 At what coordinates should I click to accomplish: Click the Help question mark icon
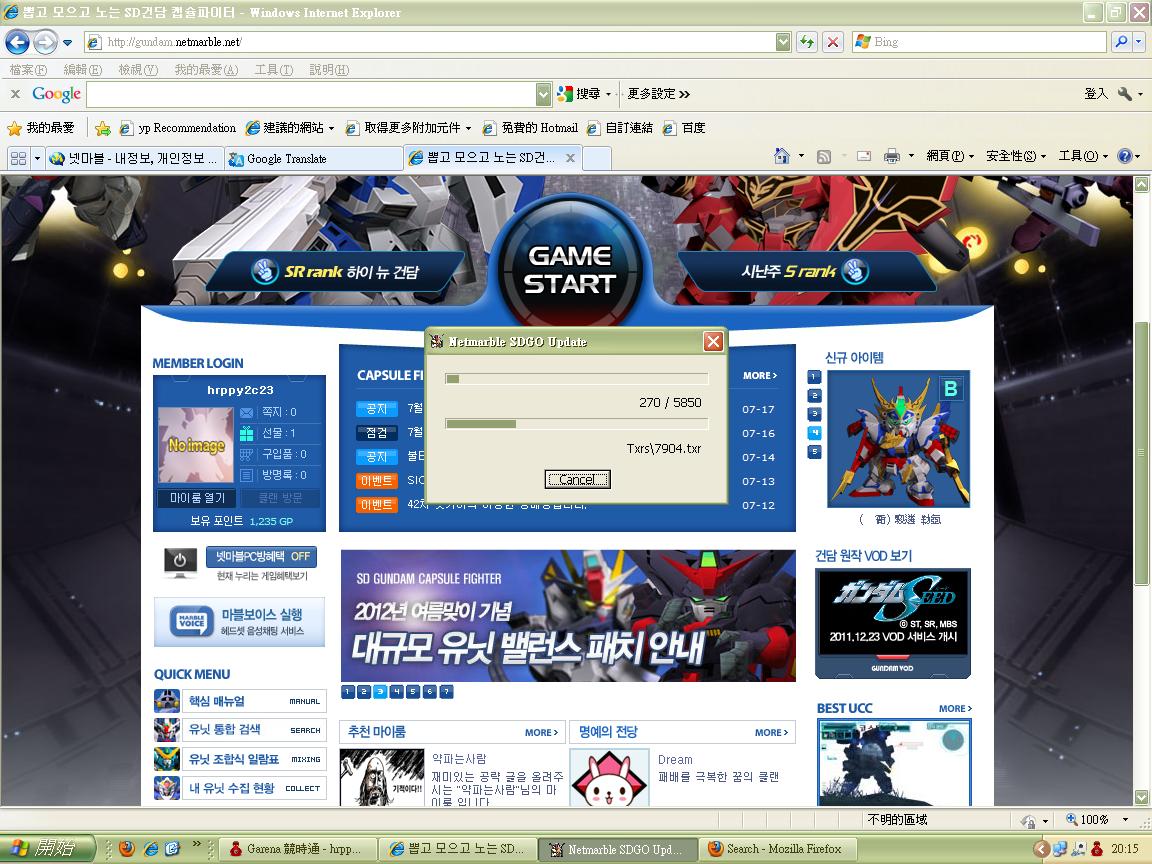[x=1124, y=156]
